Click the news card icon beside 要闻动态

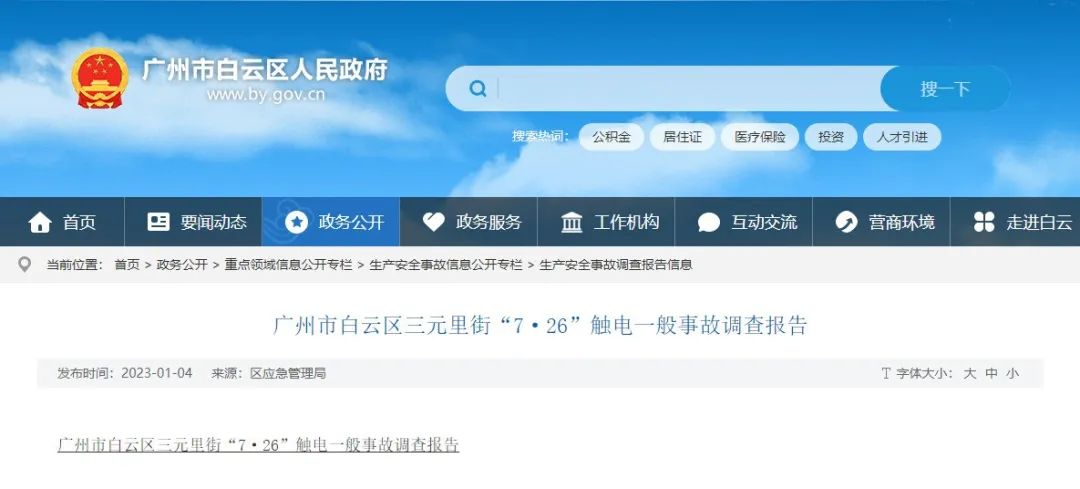[x=158, y=222]
